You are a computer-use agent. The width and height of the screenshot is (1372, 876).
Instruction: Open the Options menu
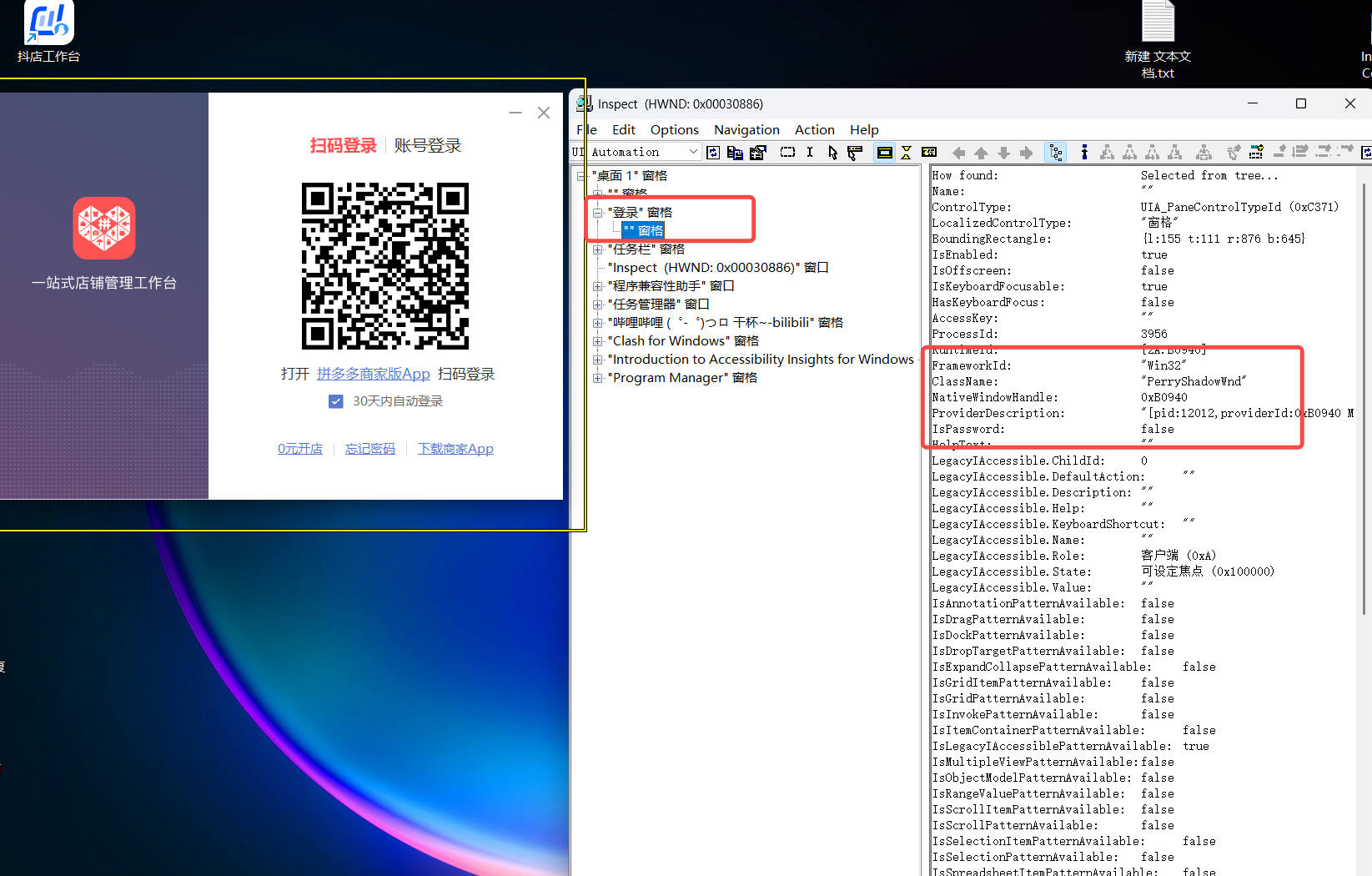(x=675, y=129)
